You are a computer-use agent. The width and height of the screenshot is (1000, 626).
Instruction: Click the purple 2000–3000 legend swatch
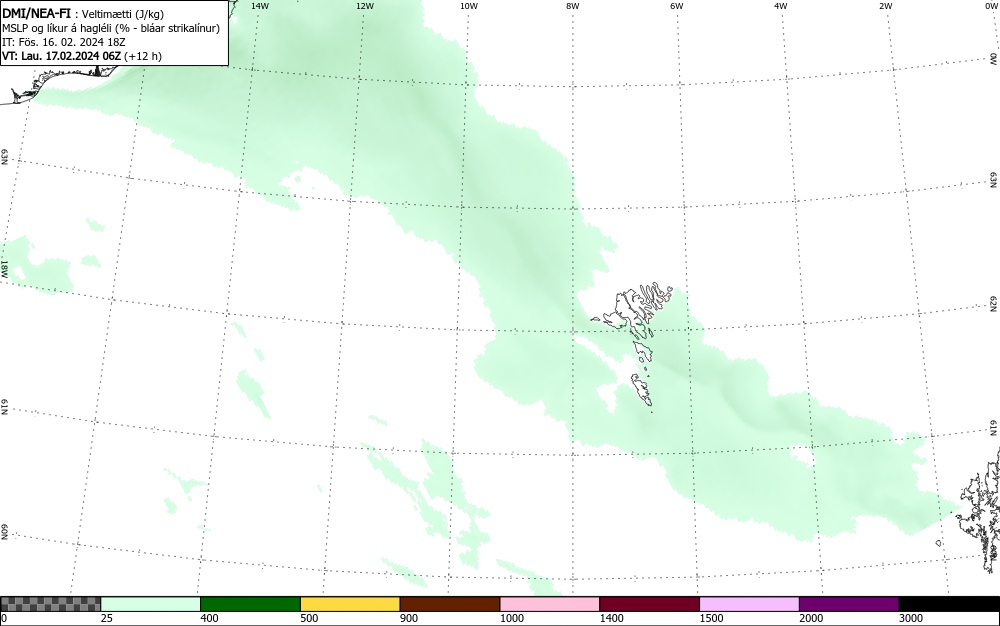point(849,604)
